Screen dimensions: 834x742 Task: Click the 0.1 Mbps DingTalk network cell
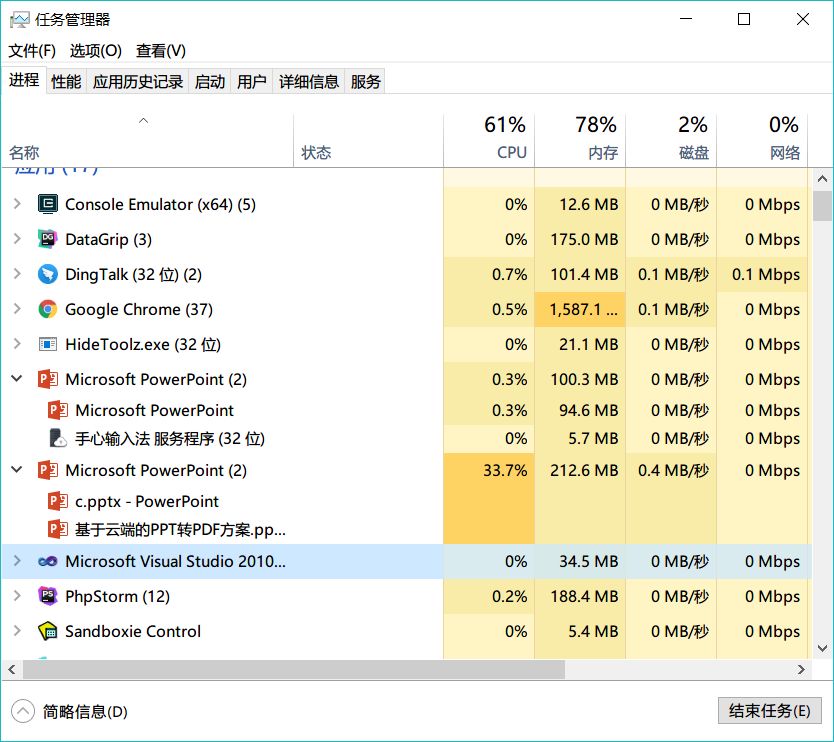[762, 274]
